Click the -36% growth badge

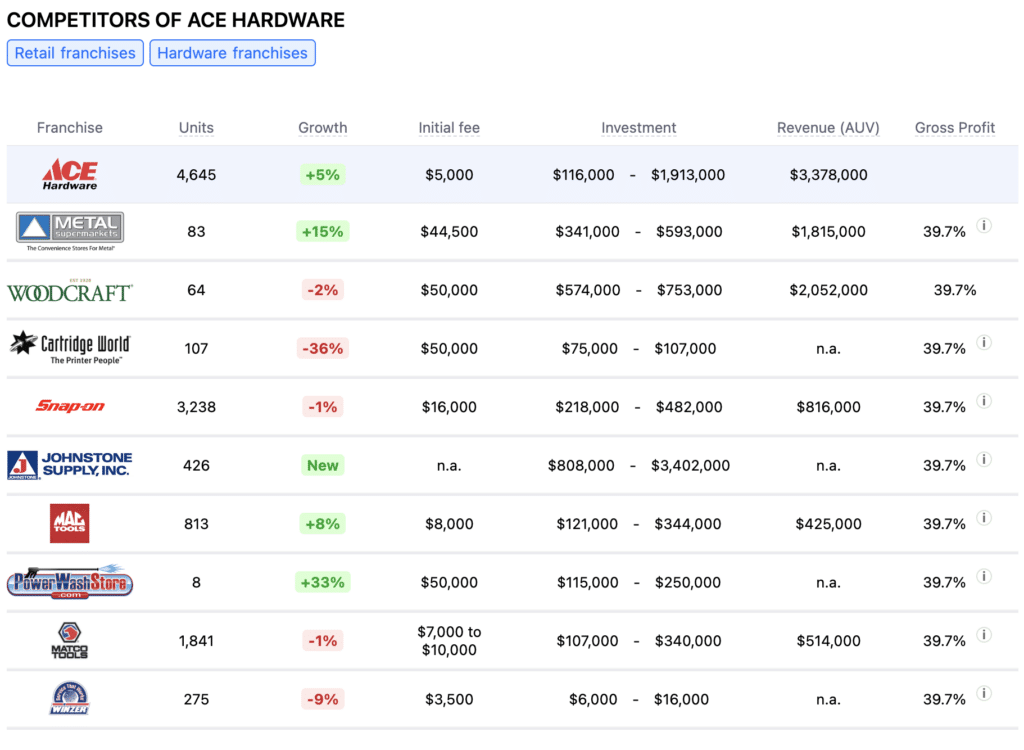(x=323, y=348)
